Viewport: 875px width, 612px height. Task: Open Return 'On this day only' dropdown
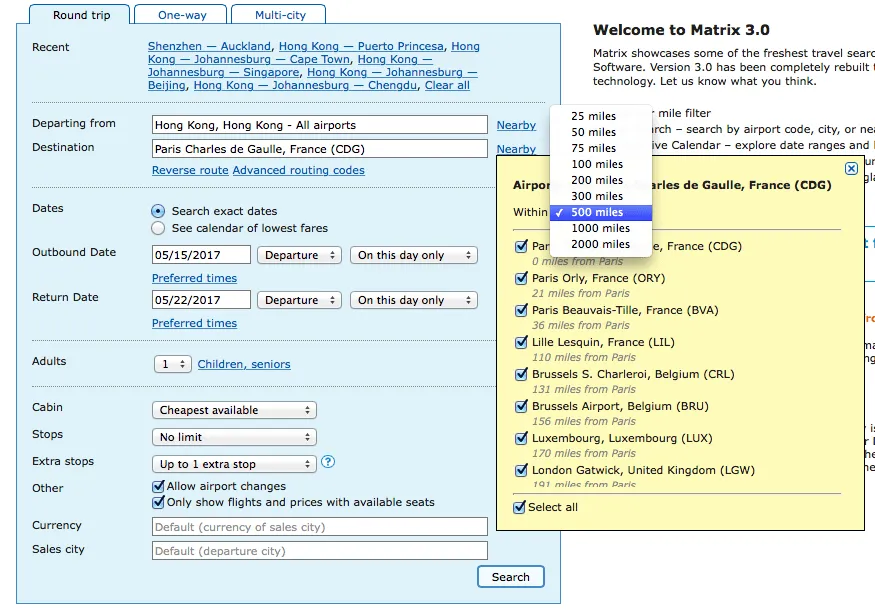click(x=414, y=300)
